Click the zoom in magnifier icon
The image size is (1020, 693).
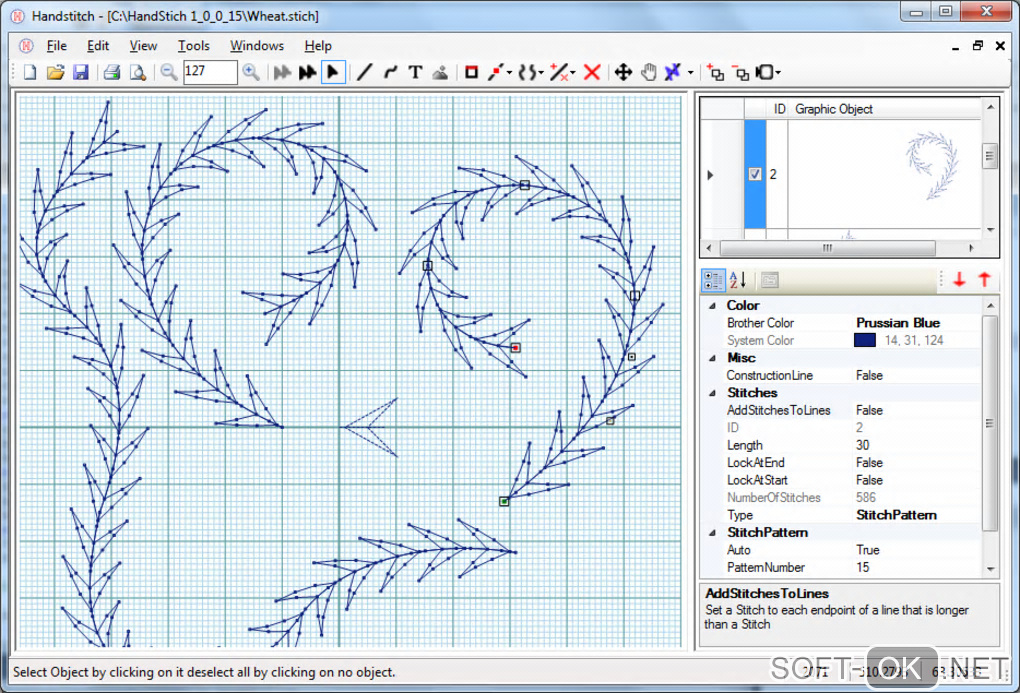coord(251,72)
